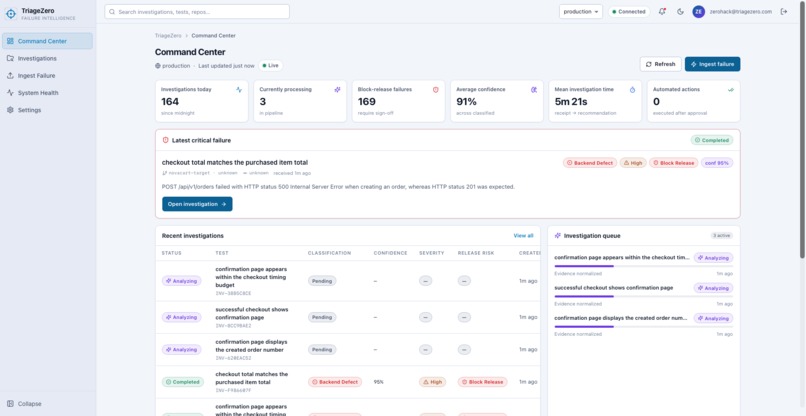The height and width of the screenshot is (416, 806).
Task: Click the TriageZero breadcrumb link
Action: click(x=168, y=35)
